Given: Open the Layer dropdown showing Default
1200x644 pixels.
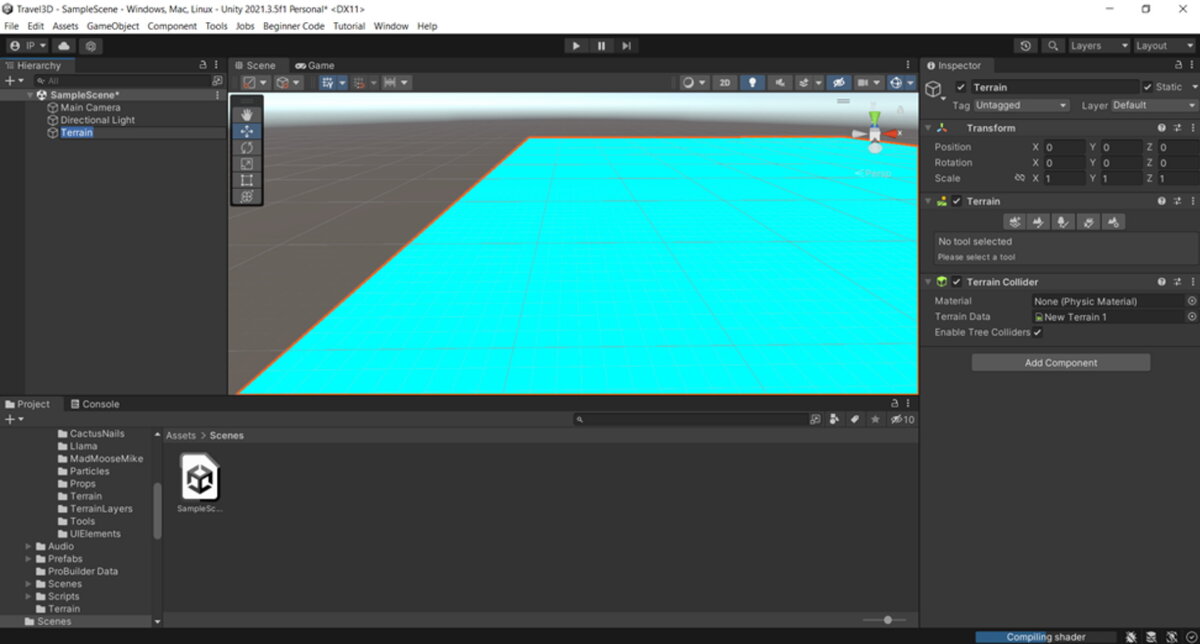Looking at the screenshot, I should click(x=1153, y=105).
